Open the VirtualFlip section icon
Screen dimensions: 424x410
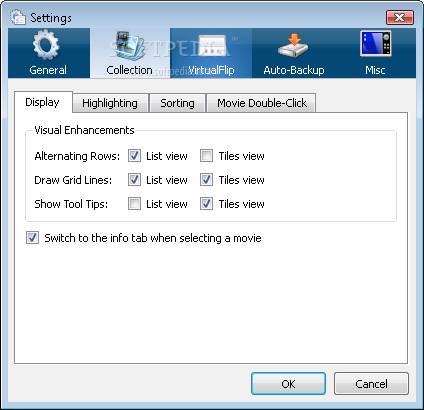(212, 46)
